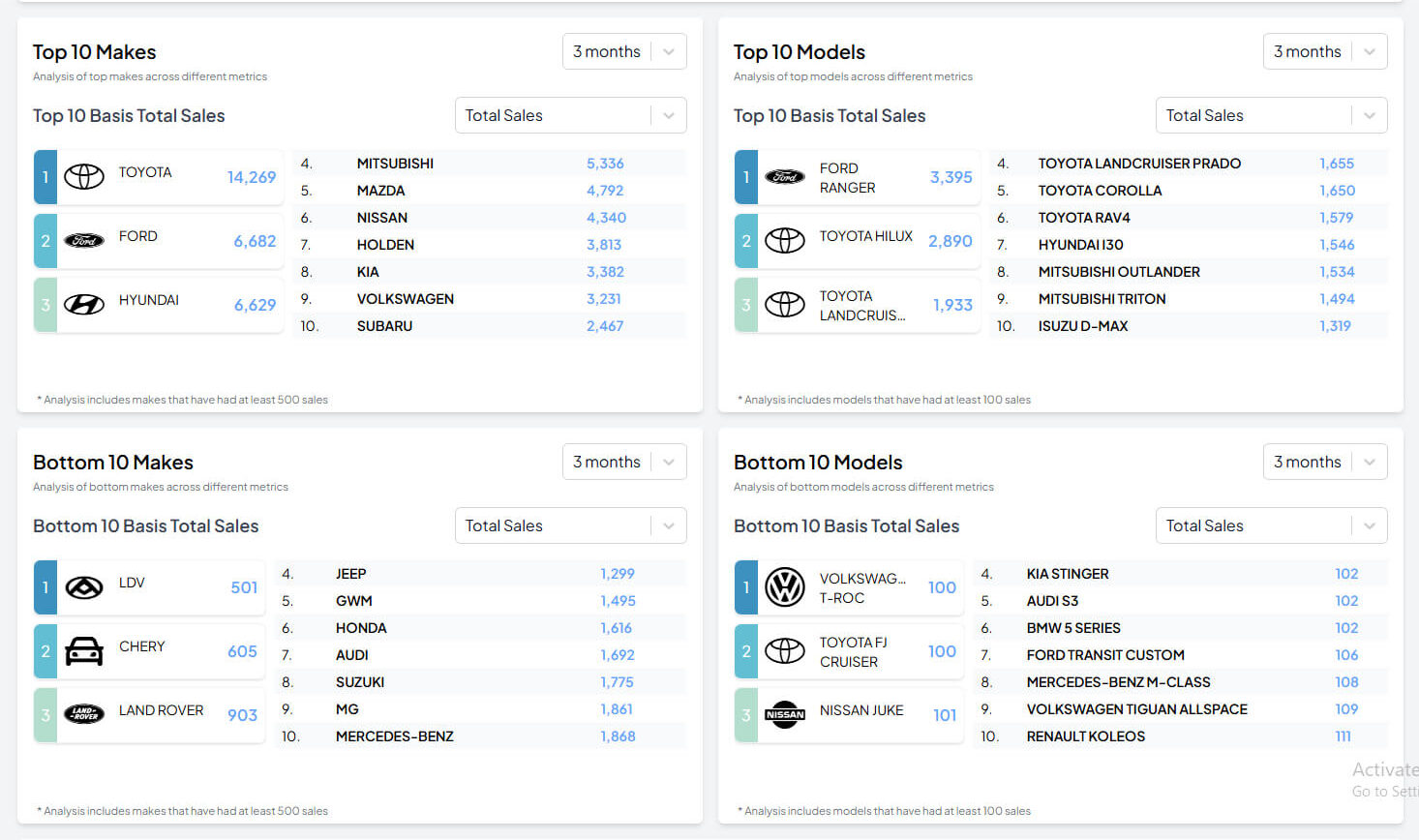Open 3 months dropdown in Bottom 10 Makes
This screenshot has height=840, width=1419.
[624, 462]
